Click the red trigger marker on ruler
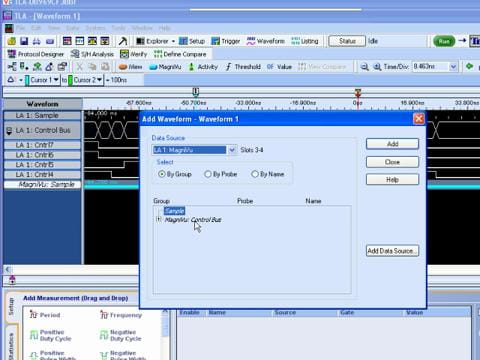480x360 pixels. 358,93
